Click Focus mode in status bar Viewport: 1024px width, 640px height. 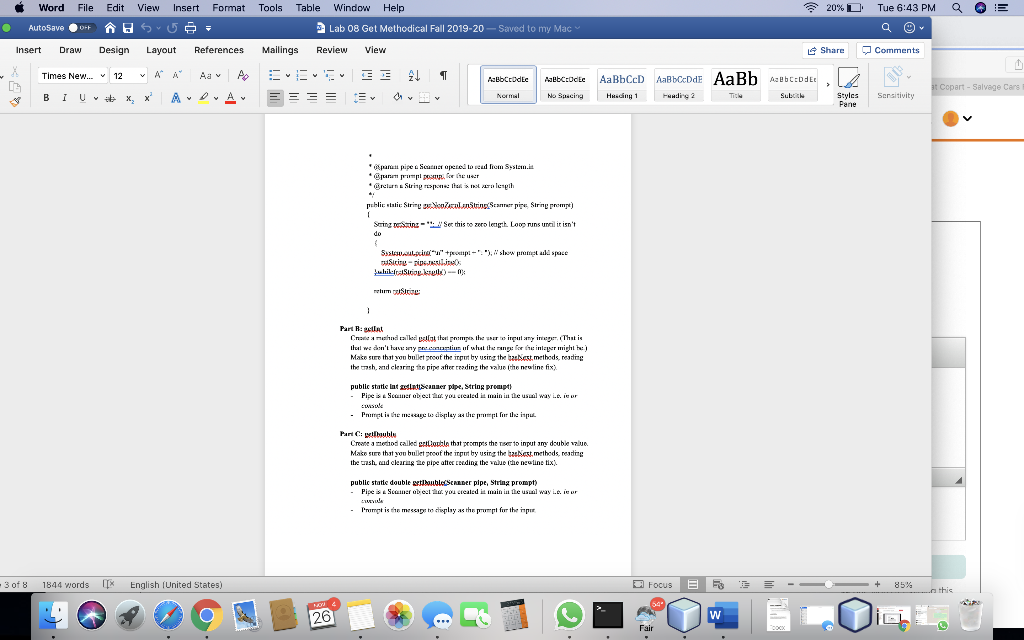652,584
